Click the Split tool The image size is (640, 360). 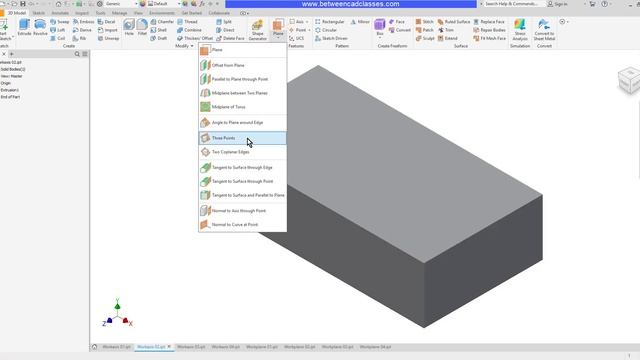click(x=224, y=22)
